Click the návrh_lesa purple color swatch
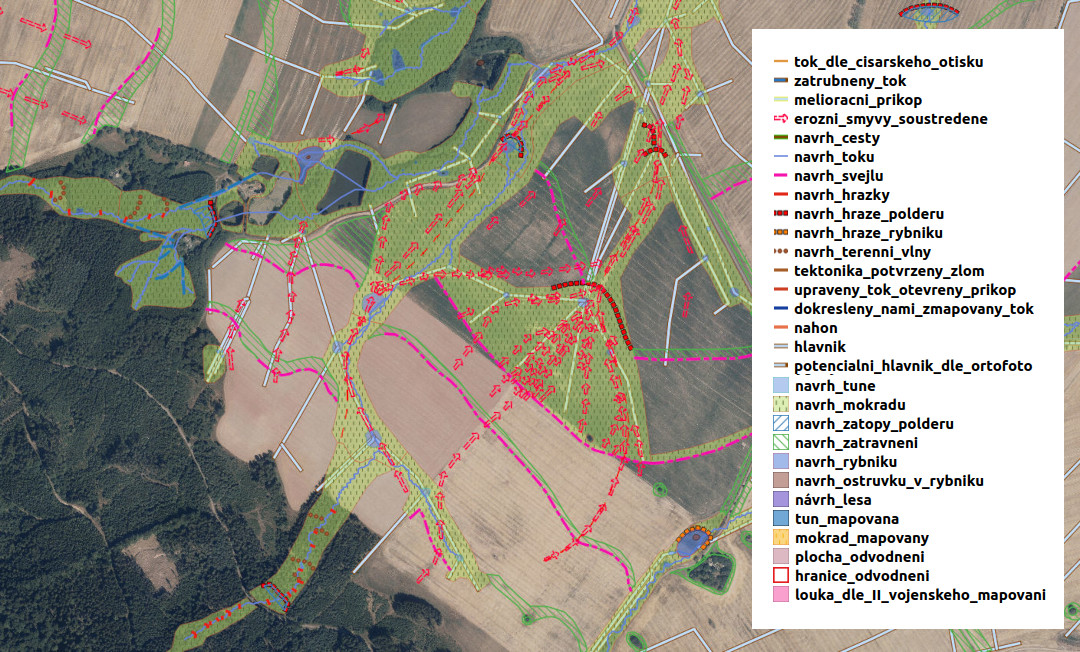 click(781, 500)
